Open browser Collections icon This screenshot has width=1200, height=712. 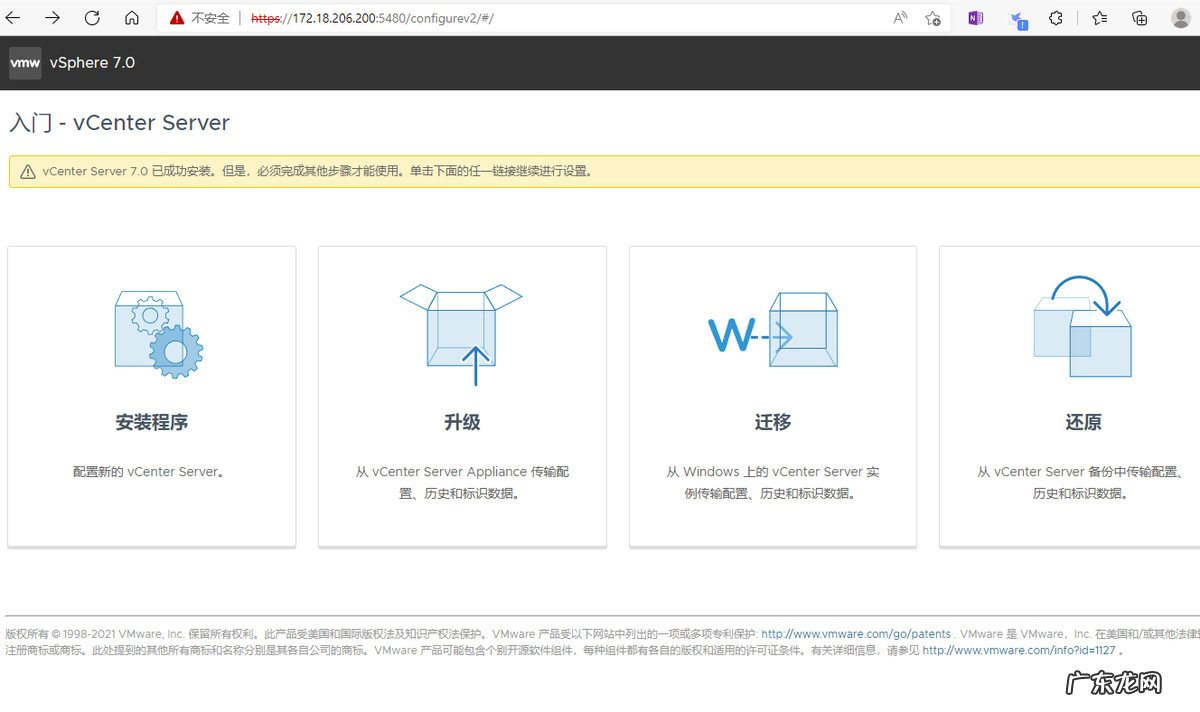click(x=1139, y=18)
